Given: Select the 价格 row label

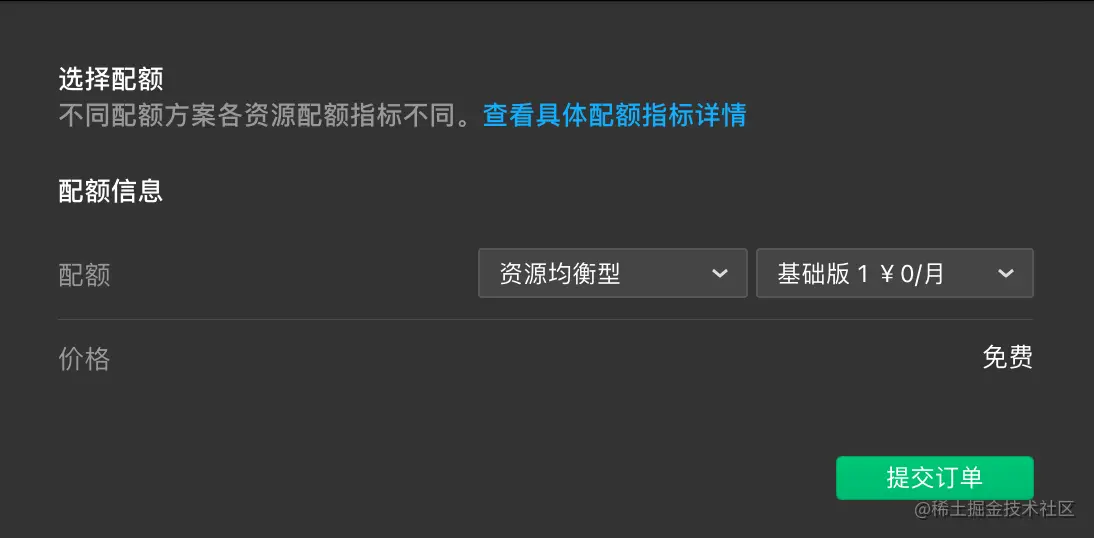Looking at the screenshot, I should click(84, 359).
